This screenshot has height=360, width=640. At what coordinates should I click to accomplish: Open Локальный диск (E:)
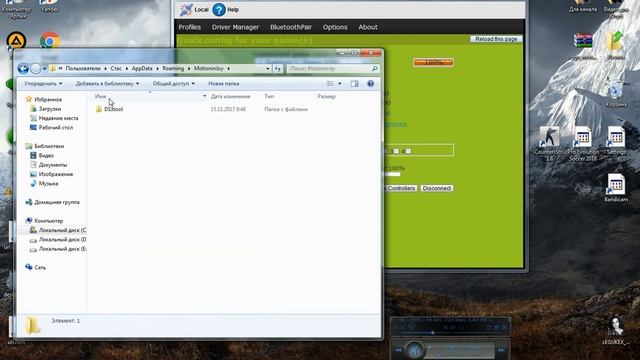pyautogui.click(x=58, y=249)
